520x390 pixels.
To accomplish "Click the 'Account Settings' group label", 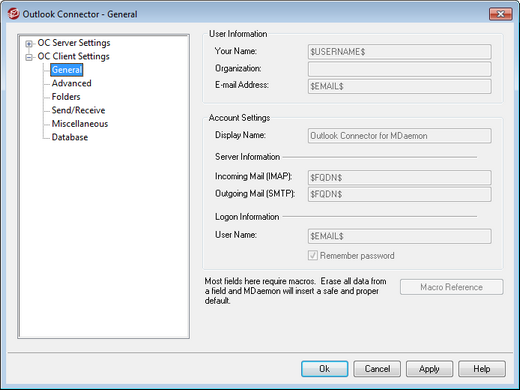I will pos(239,118).
